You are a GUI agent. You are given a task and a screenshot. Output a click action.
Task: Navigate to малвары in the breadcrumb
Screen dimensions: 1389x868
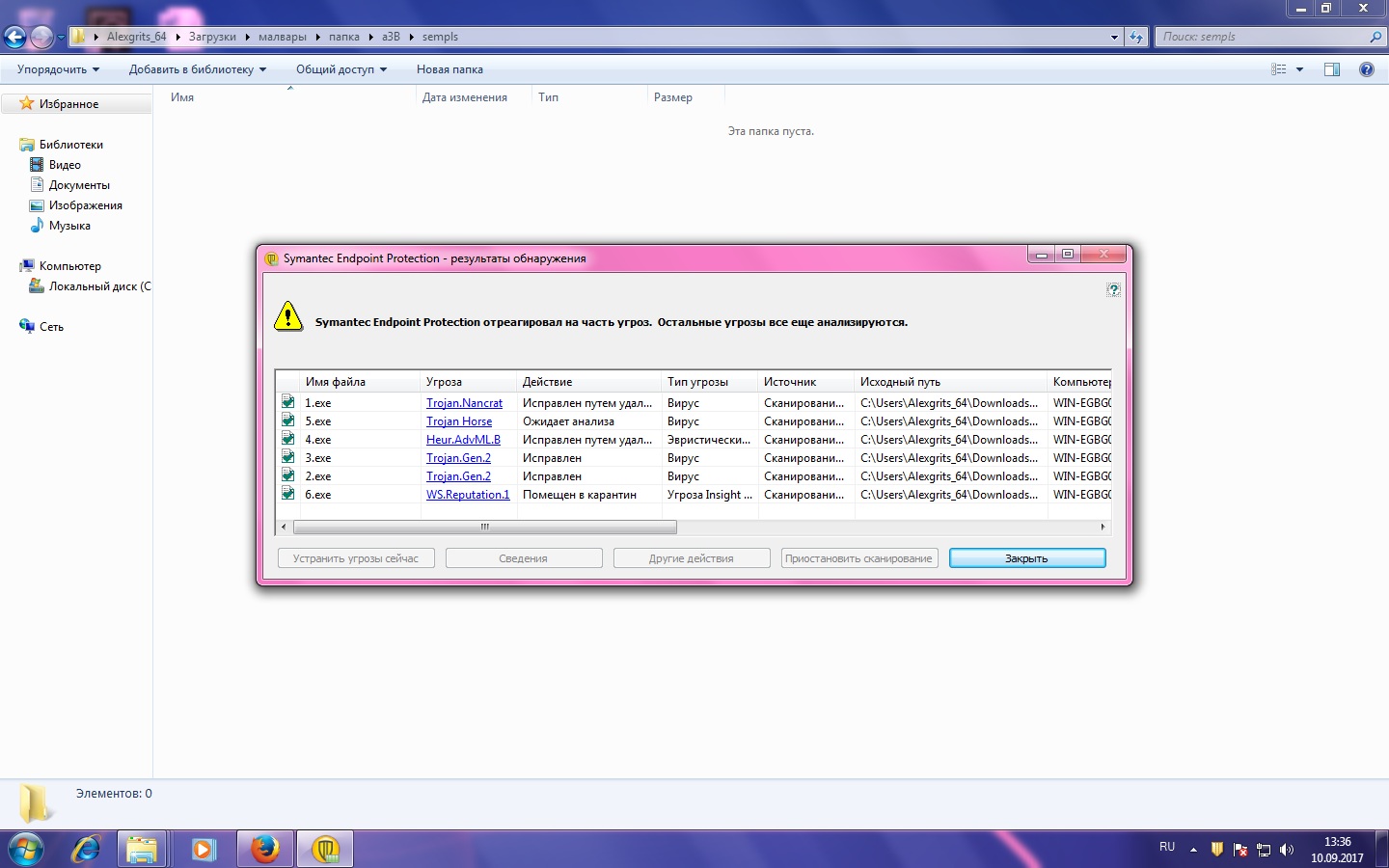[283, 37]
